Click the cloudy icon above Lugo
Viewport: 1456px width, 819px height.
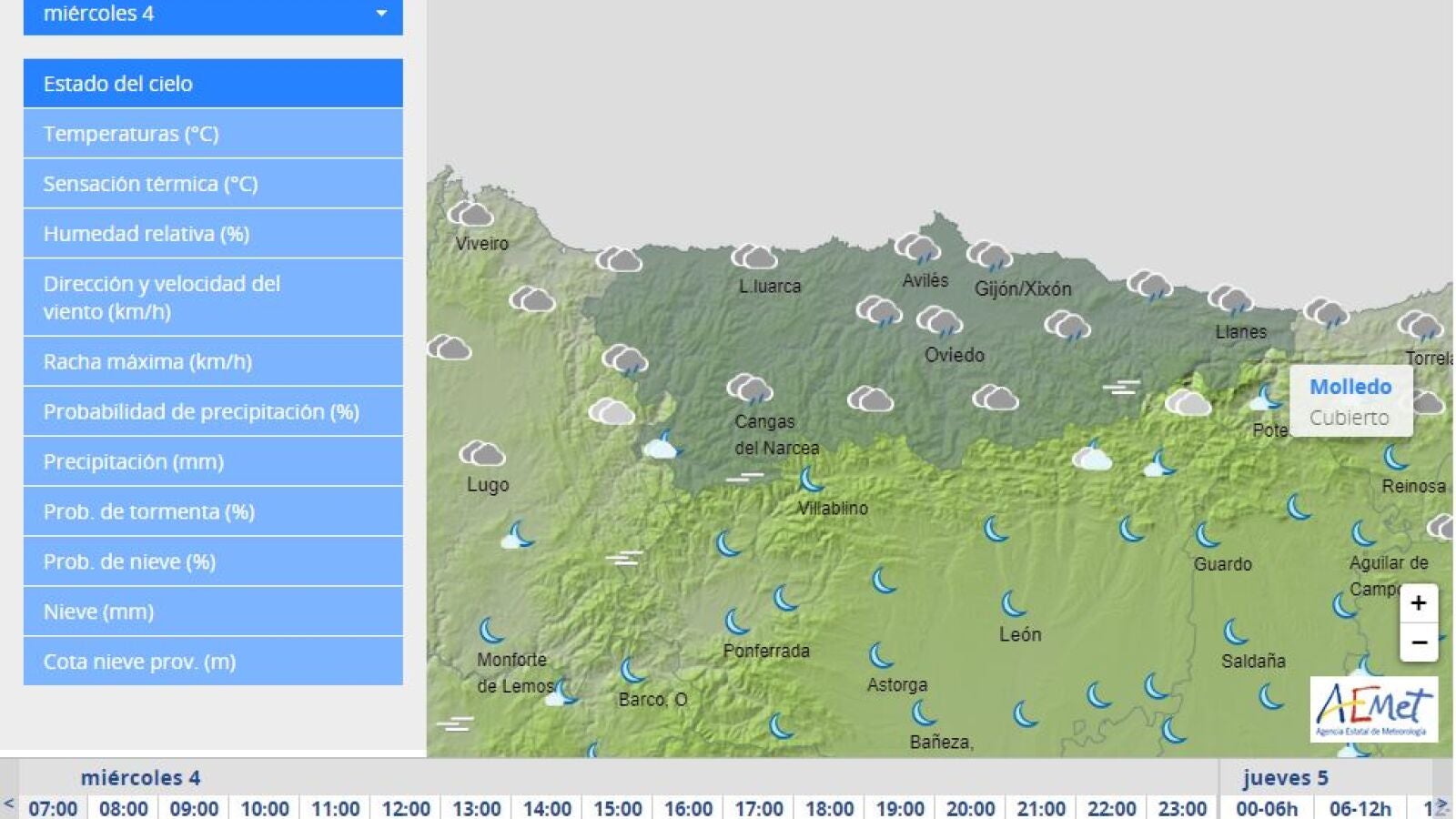[481, 453]
